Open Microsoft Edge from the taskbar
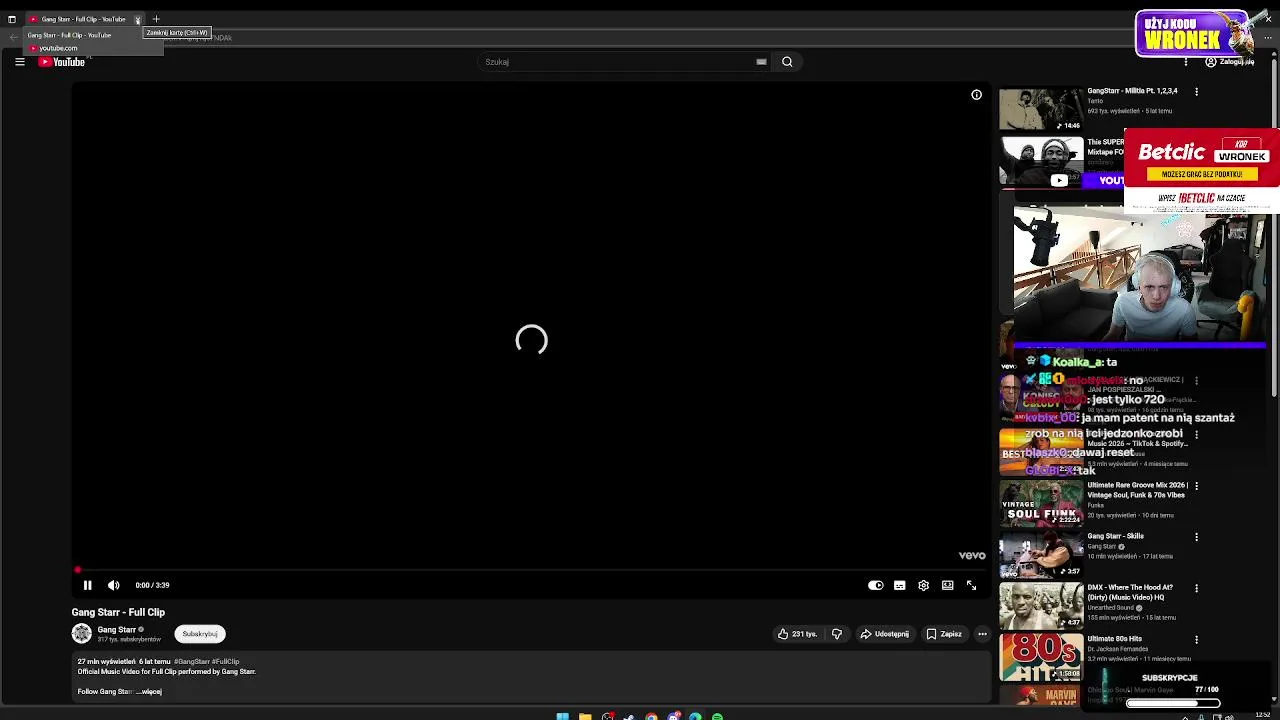This screenshot has width=1280, height=720. click(x=695, y=716)
